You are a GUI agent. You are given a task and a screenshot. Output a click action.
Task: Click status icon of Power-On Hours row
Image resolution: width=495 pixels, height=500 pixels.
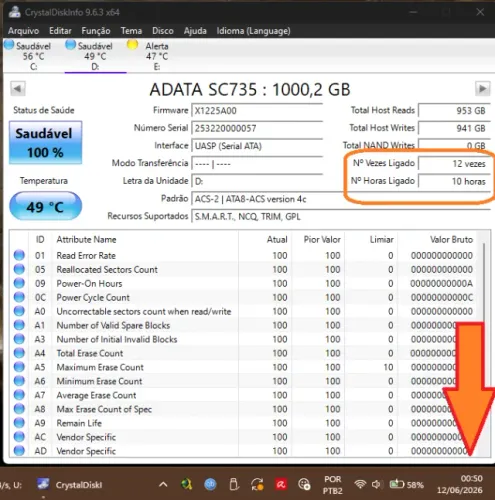(x=19, y=283)
